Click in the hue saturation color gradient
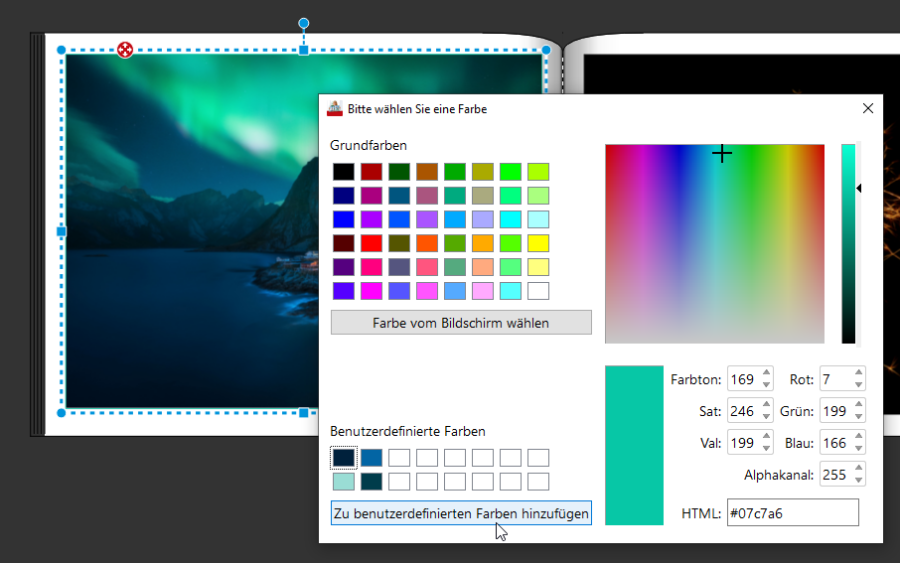This screenshot has width=900, height=563. (714, 244)
